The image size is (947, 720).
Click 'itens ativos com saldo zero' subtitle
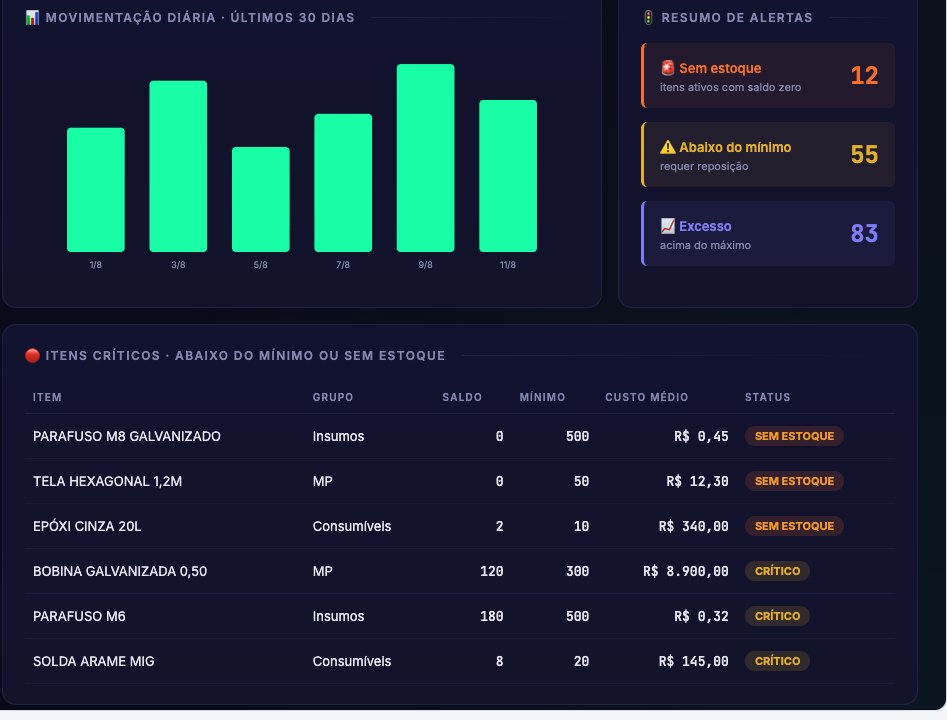click(730, 87)
